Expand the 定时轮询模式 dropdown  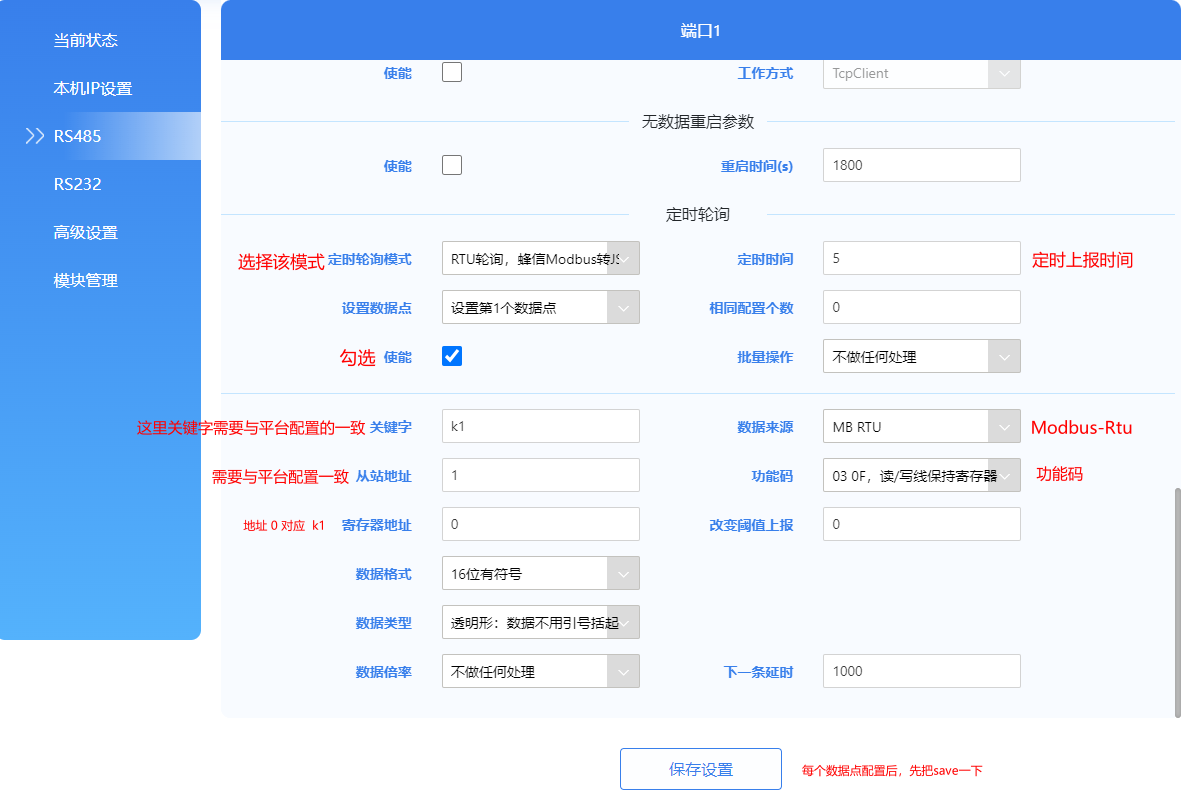pyautogui.click(x=540, y=259)
